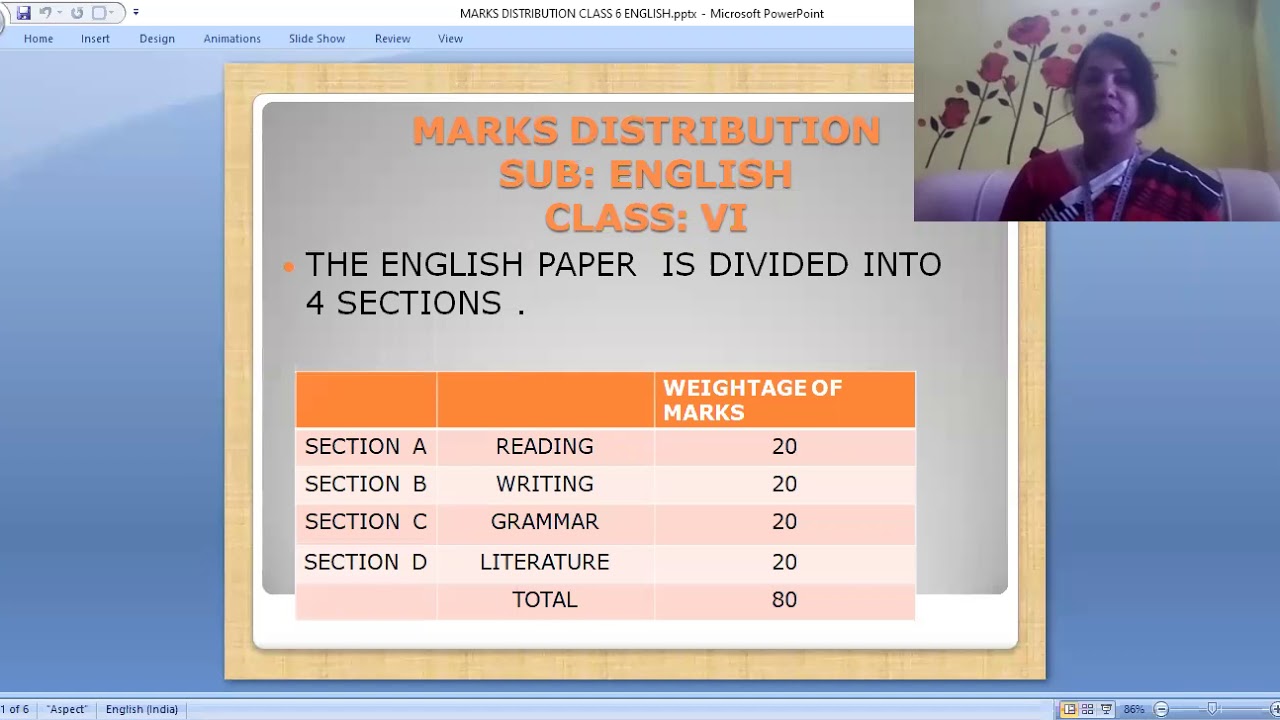This screenshot has height=720, width=1280.
Task: Click the Redo/Repeat icon
Action: (x=77, y=13)
